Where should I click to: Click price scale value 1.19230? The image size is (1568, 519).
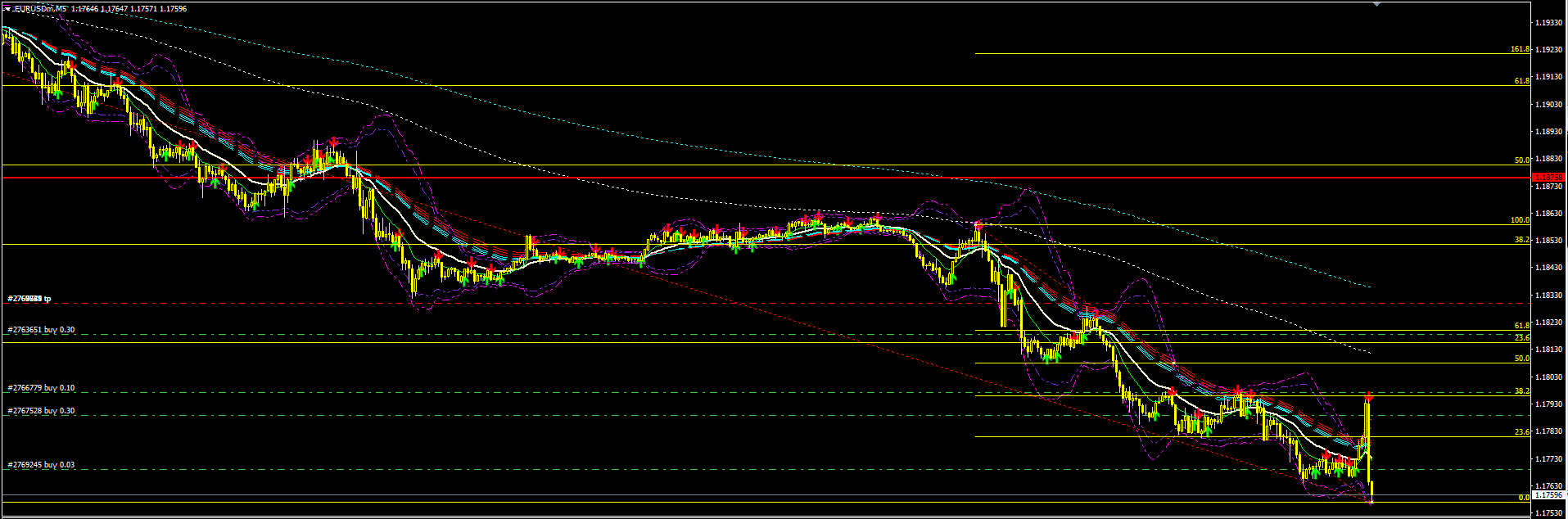pyautogui.click(x=1549, y=50)
